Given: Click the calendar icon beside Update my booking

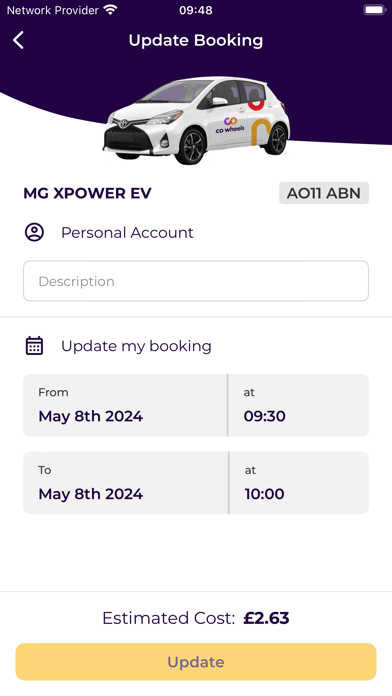Looking at the screenshot, I should 34,346.
